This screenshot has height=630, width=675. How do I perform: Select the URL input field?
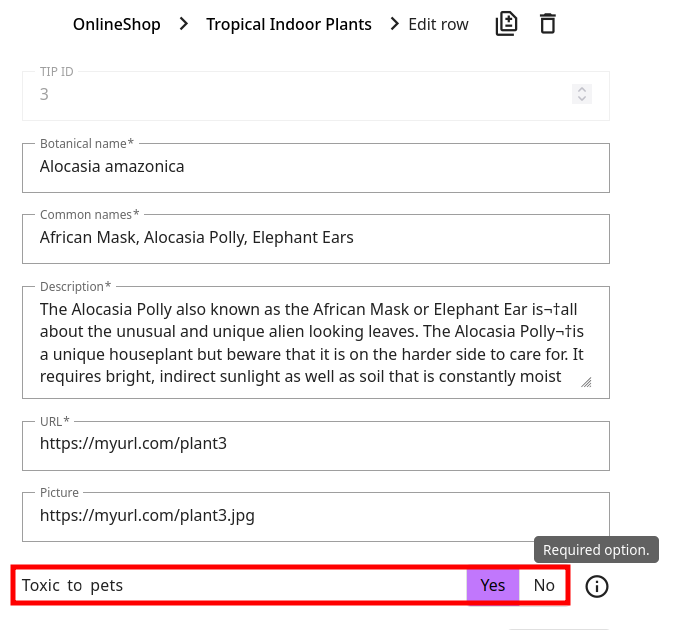[316, 446]
